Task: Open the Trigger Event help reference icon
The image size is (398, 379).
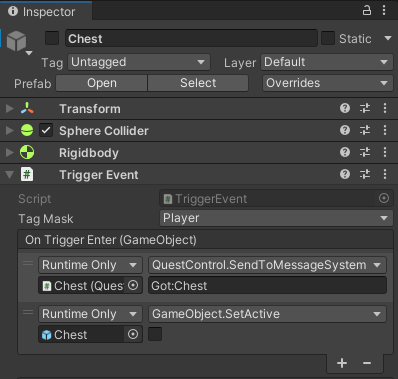Action: click(x=345, y=174)
